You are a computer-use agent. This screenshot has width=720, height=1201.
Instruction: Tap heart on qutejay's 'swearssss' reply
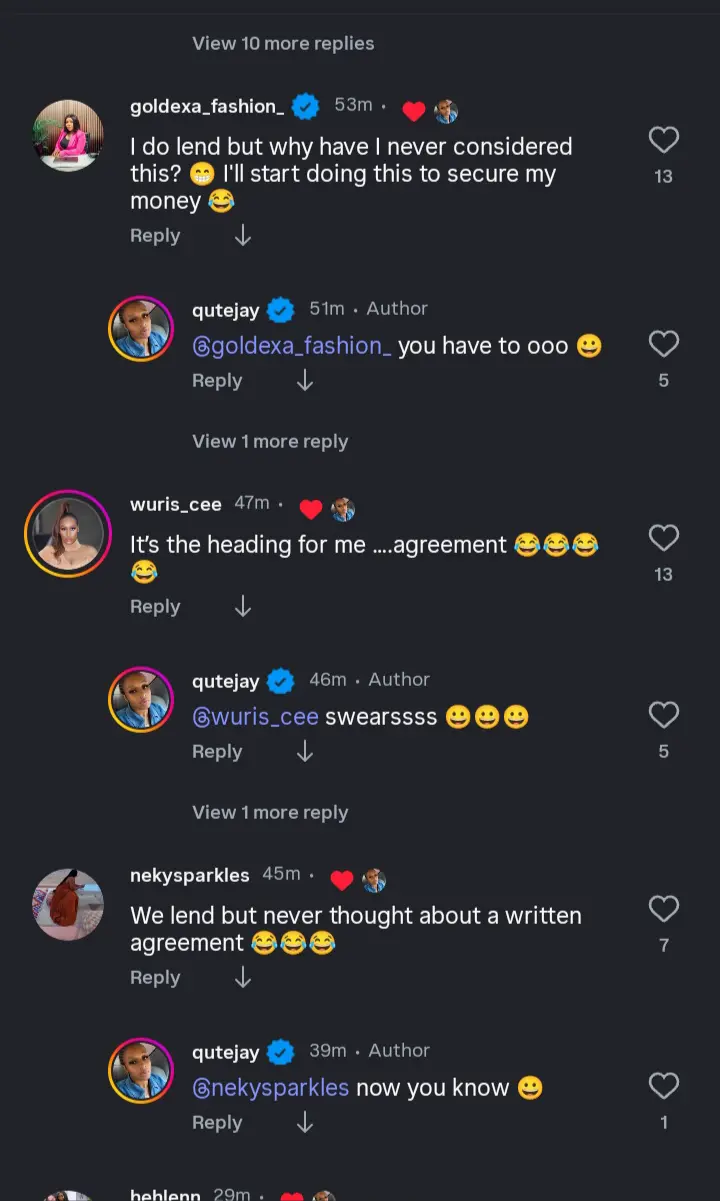coord(664,715)
